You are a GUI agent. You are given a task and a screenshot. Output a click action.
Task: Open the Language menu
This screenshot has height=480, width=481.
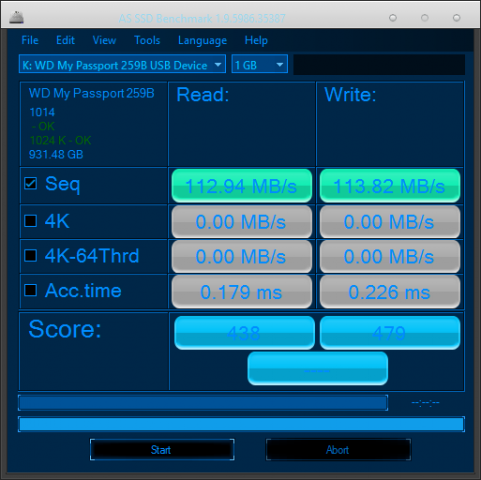202,40
